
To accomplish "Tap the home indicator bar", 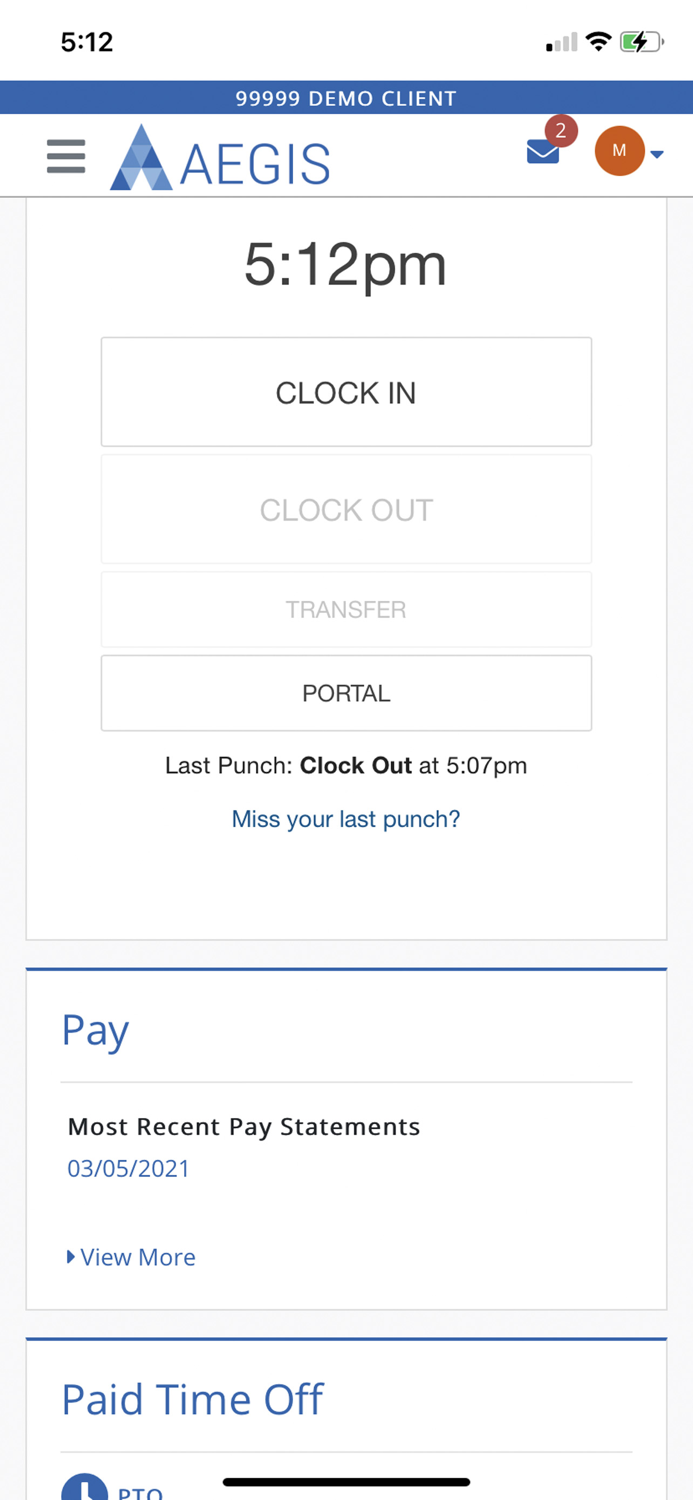I will click(x=346, y=1481).
